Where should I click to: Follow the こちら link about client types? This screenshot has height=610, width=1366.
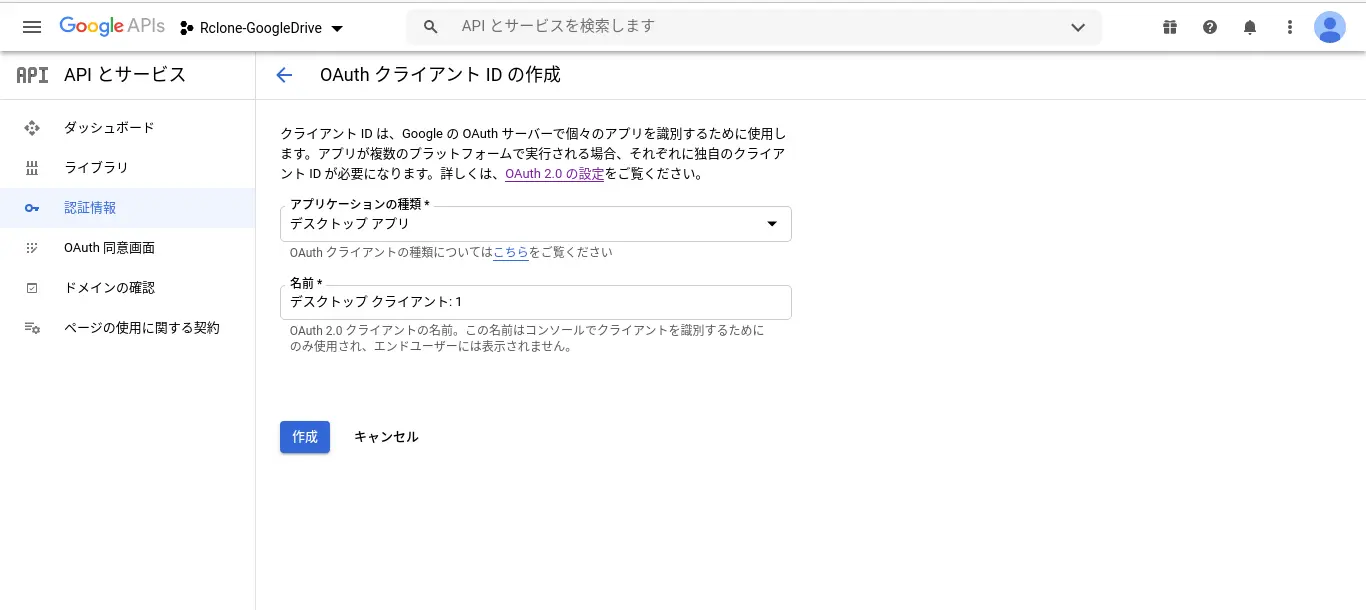click(x=511, y=253)
